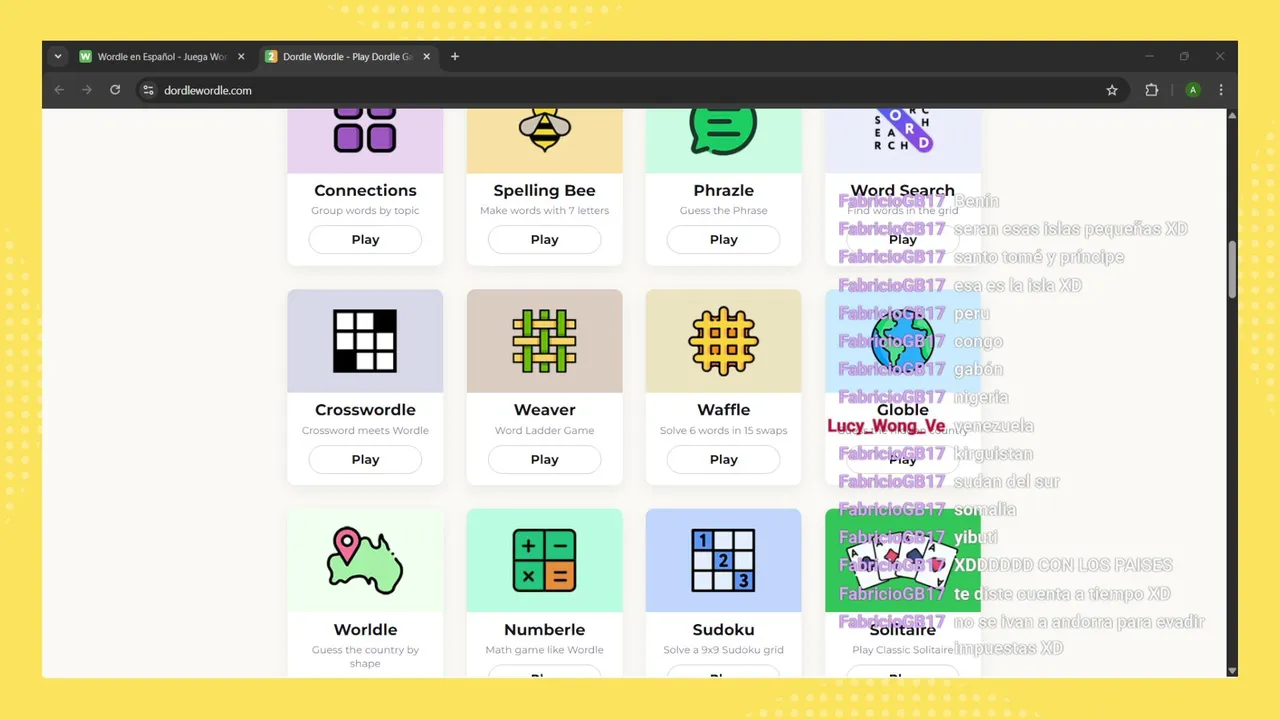The image size is (1280, 720).
Task: Switch to Wordle en Español tab
Action: coord(162,57)
